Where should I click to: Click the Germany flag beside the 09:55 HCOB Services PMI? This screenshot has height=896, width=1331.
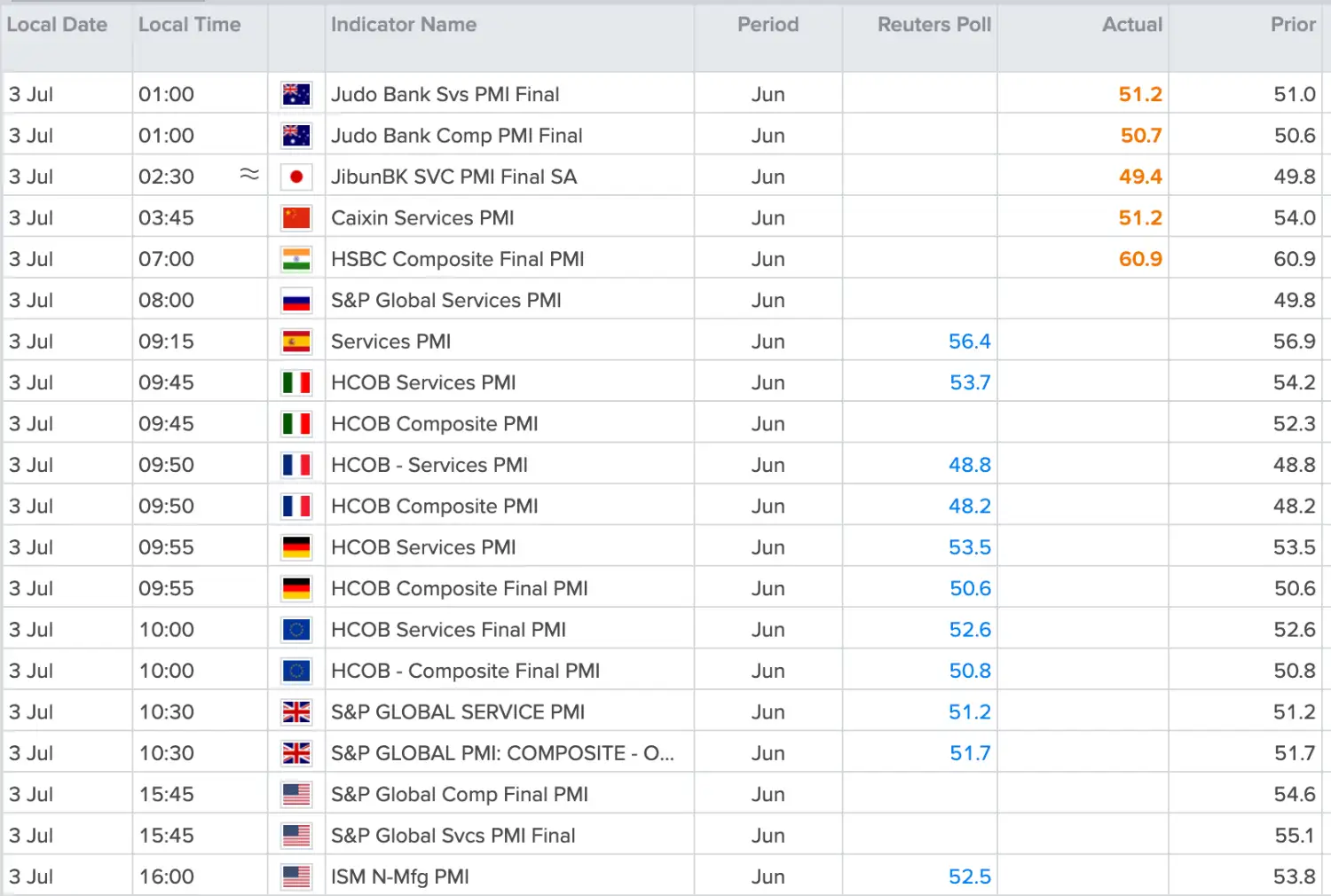click(x=296, y=548)
